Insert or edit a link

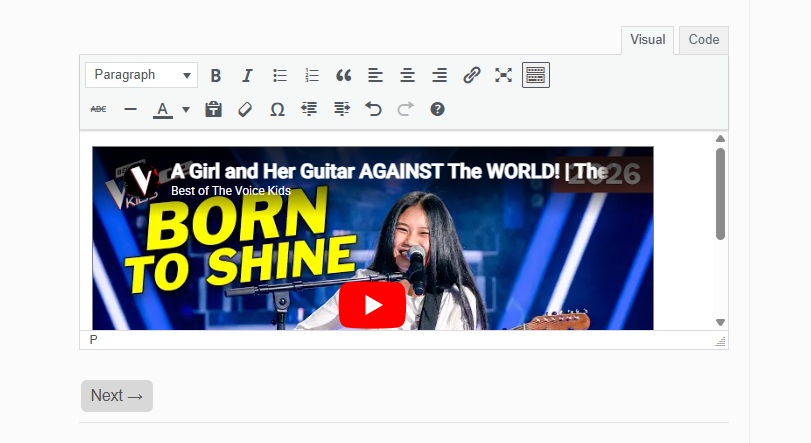pos(472,75)
